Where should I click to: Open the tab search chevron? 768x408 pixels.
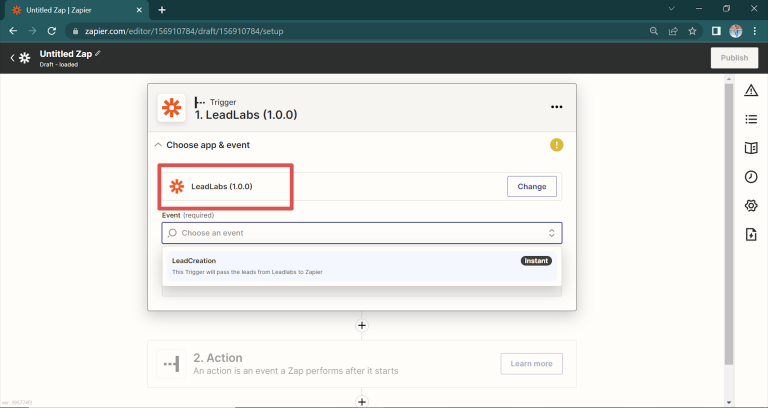(x=672, y=8)
